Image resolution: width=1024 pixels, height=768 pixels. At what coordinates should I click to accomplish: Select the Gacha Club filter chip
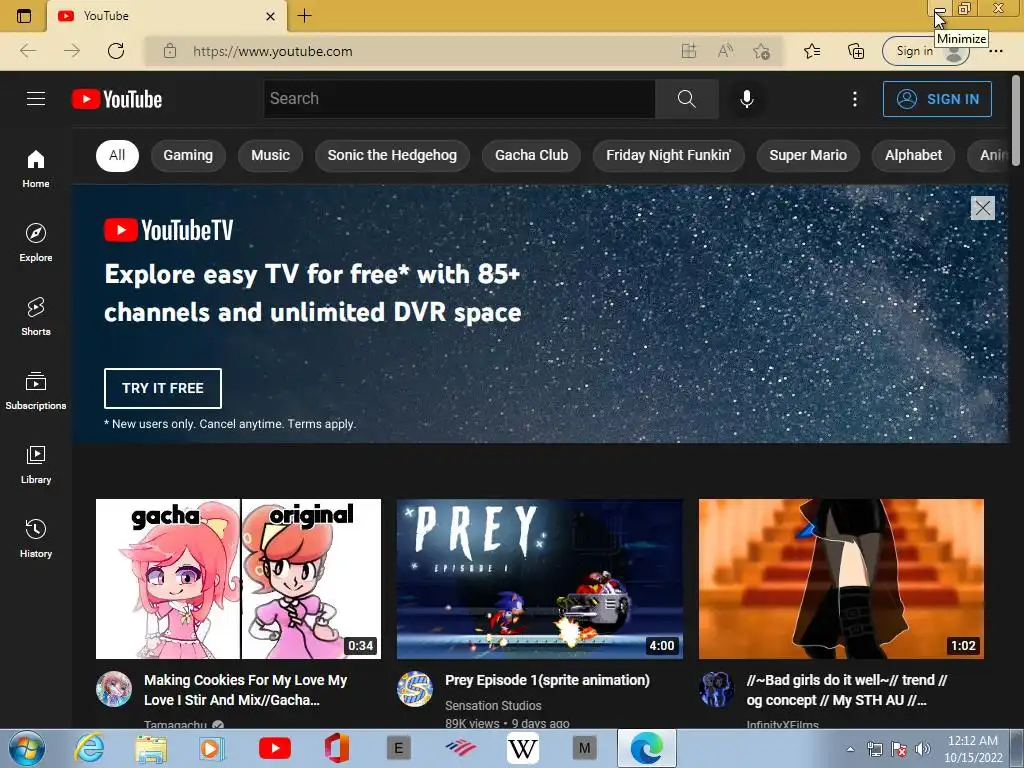532,155
